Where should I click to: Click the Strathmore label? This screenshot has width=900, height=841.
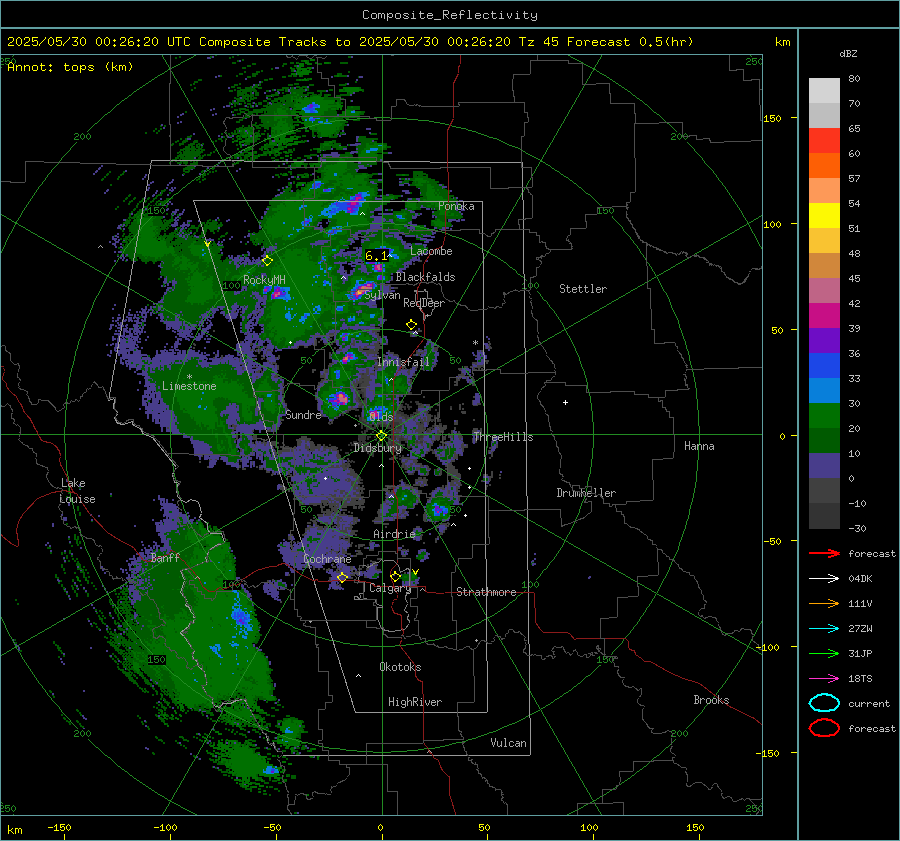click(486, 592)
